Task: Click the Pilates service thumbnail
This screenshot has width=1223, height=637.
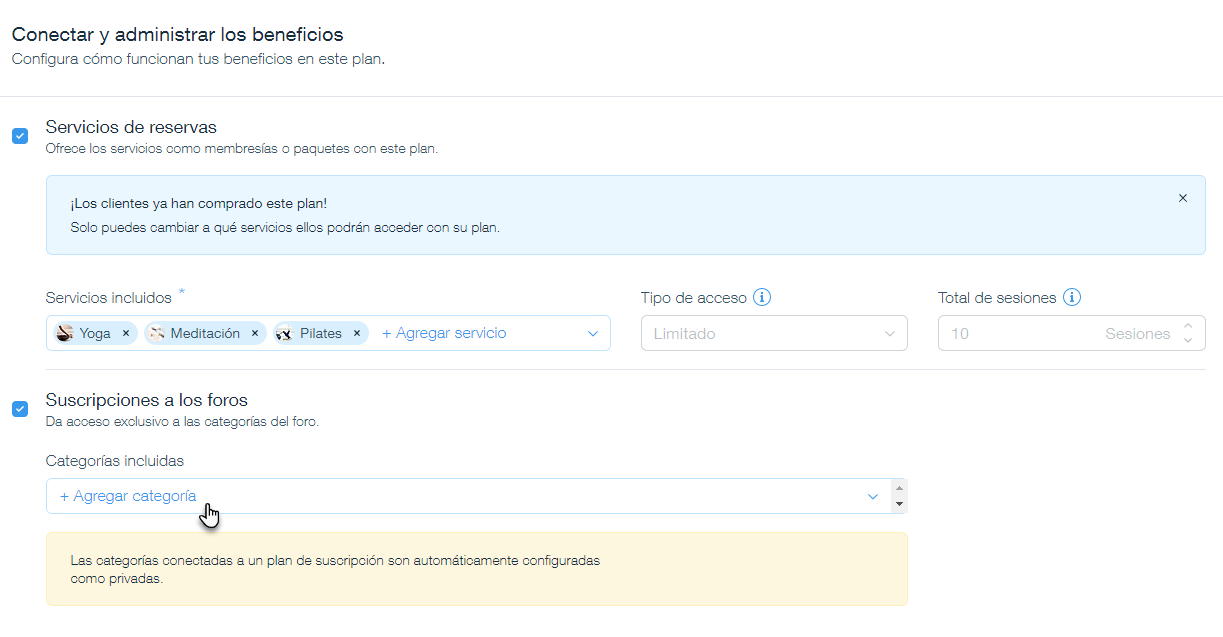Action: coord(284,333)
